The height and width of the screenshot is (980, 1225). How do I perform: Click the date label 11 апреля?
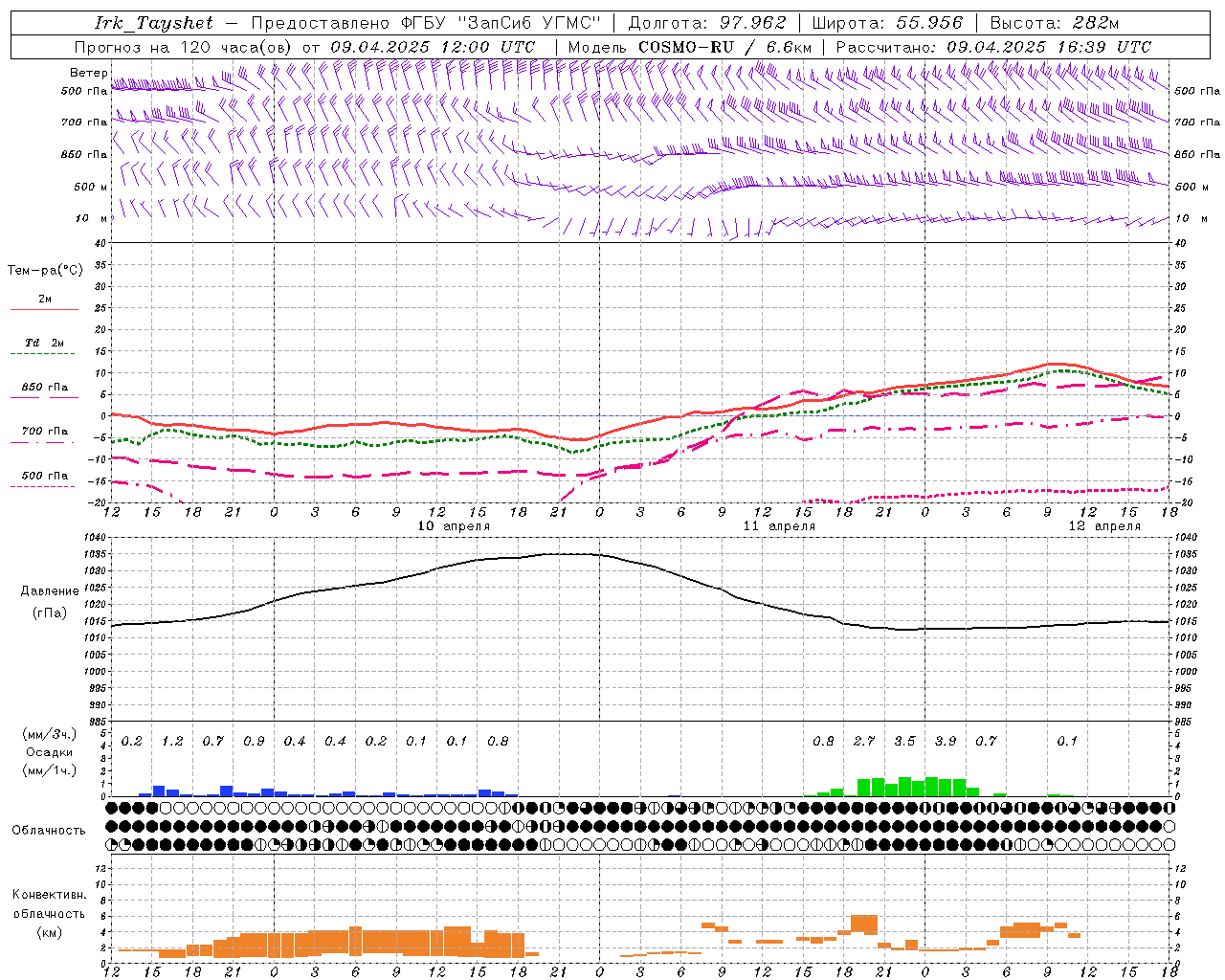tap(779, 526)
